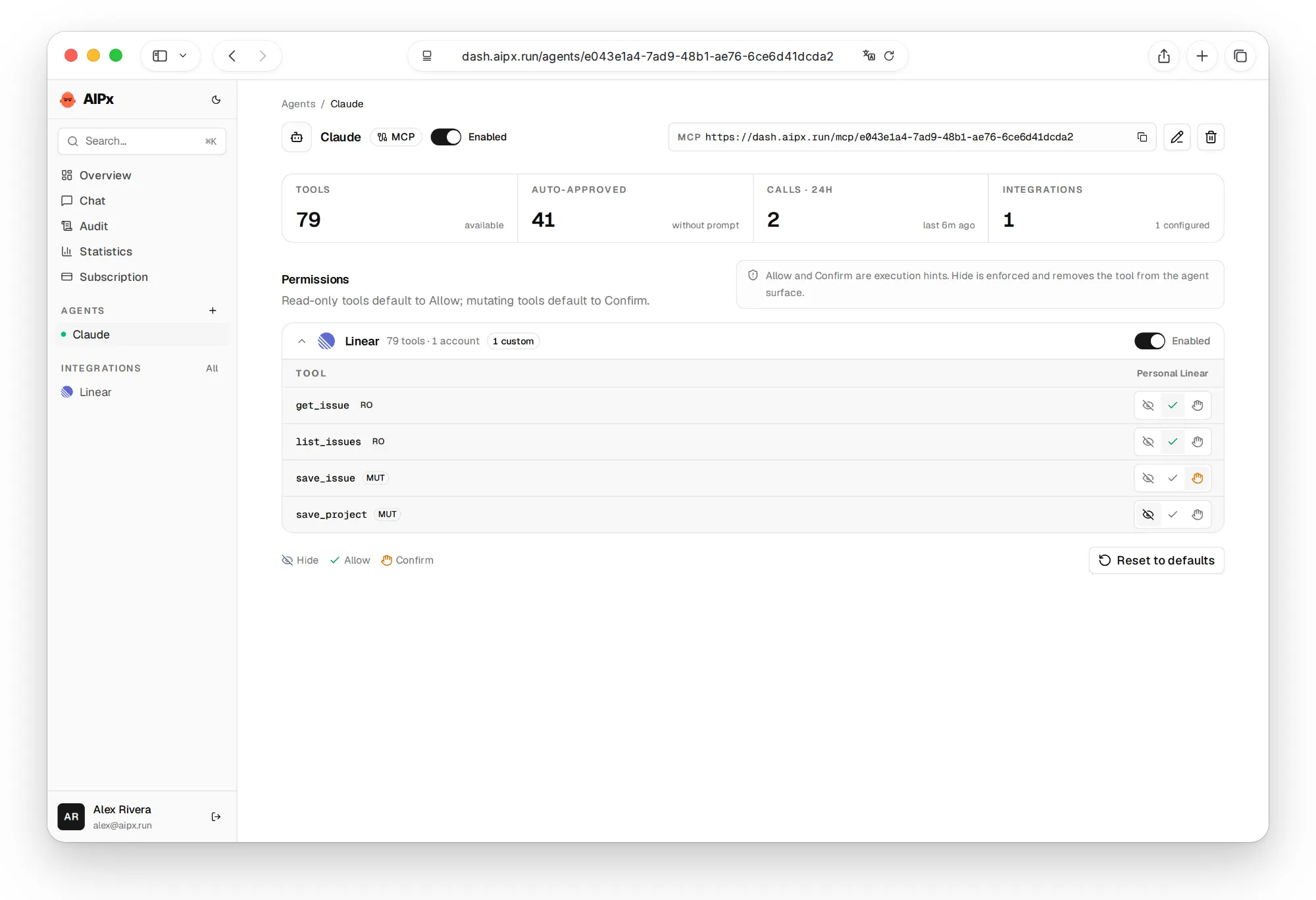Open the Chat page
This screenshot has height=900, width=1316.
(x=142, y=201)
